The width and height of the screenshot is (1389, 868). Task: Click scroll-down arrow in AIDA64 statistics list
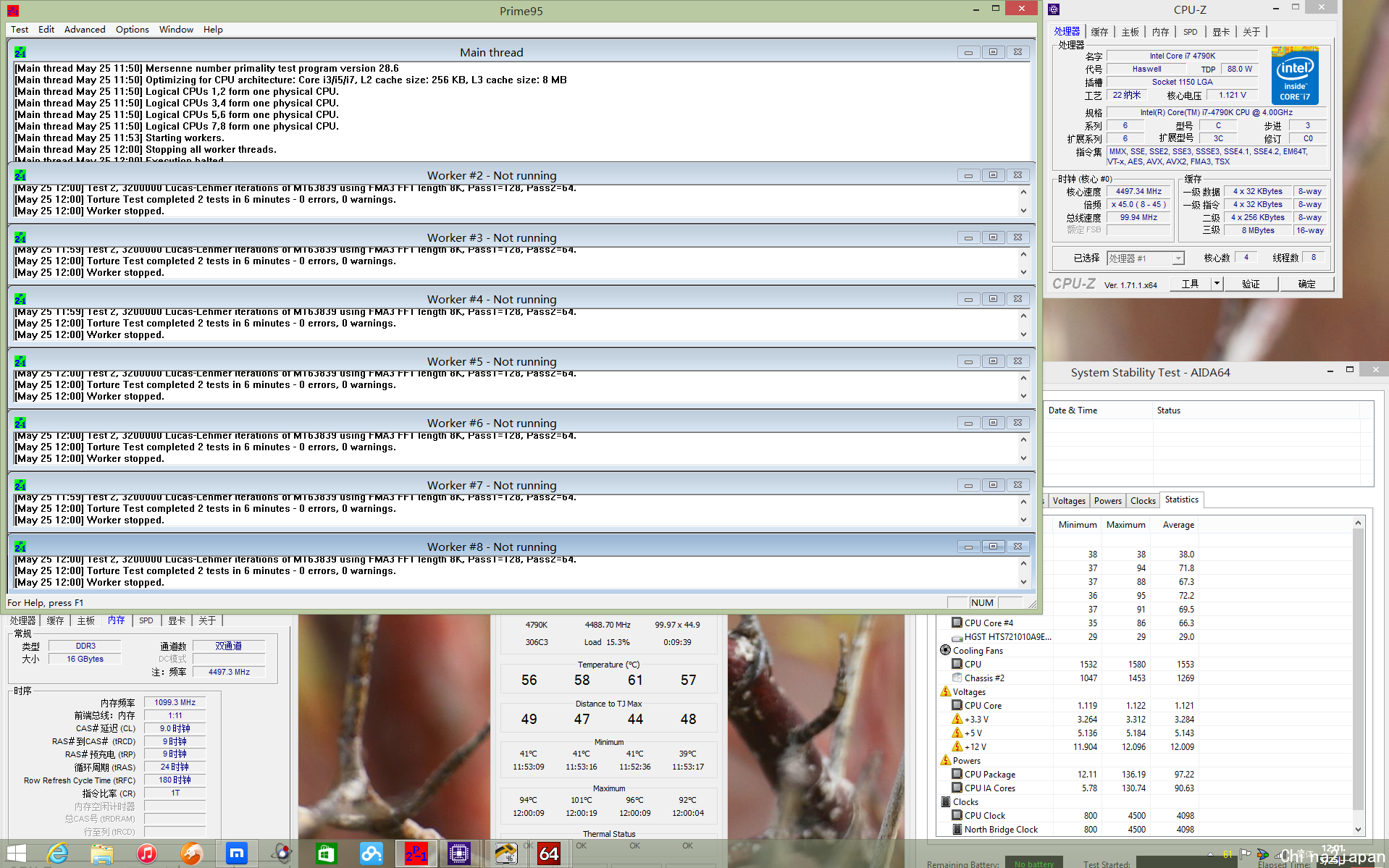pyautogui.click(x=1358, y=830)
